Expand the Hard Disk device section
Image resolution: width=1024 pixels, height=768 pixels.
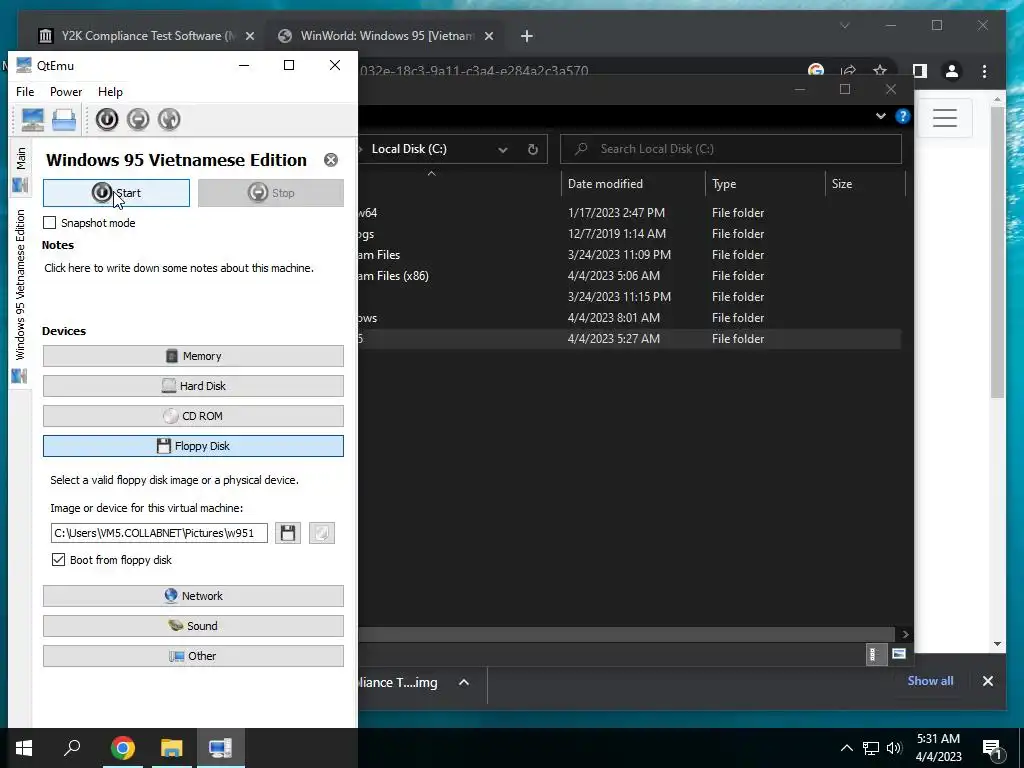pyautogui.click(x=193, y=386)
